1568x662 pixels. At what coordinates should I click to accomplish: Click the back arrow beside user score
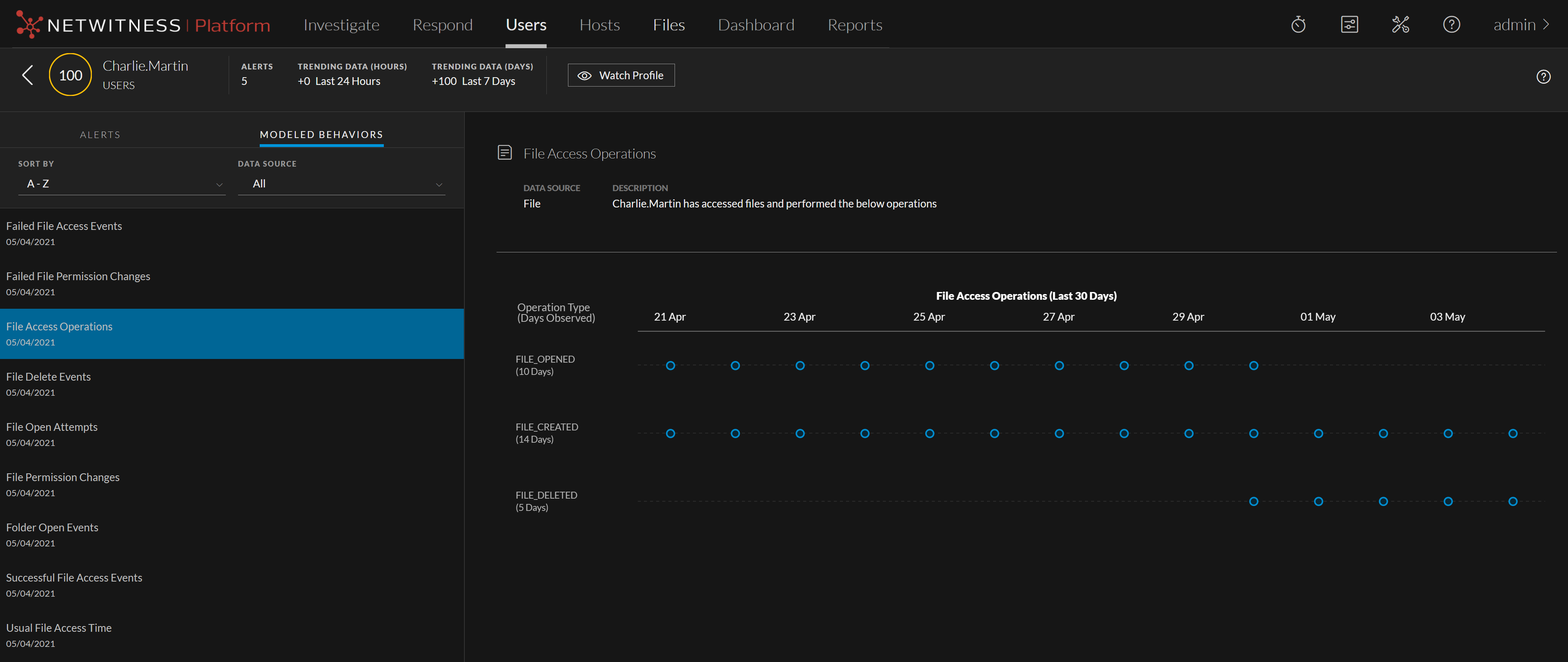pyautogui.click(x=27, y=75)
